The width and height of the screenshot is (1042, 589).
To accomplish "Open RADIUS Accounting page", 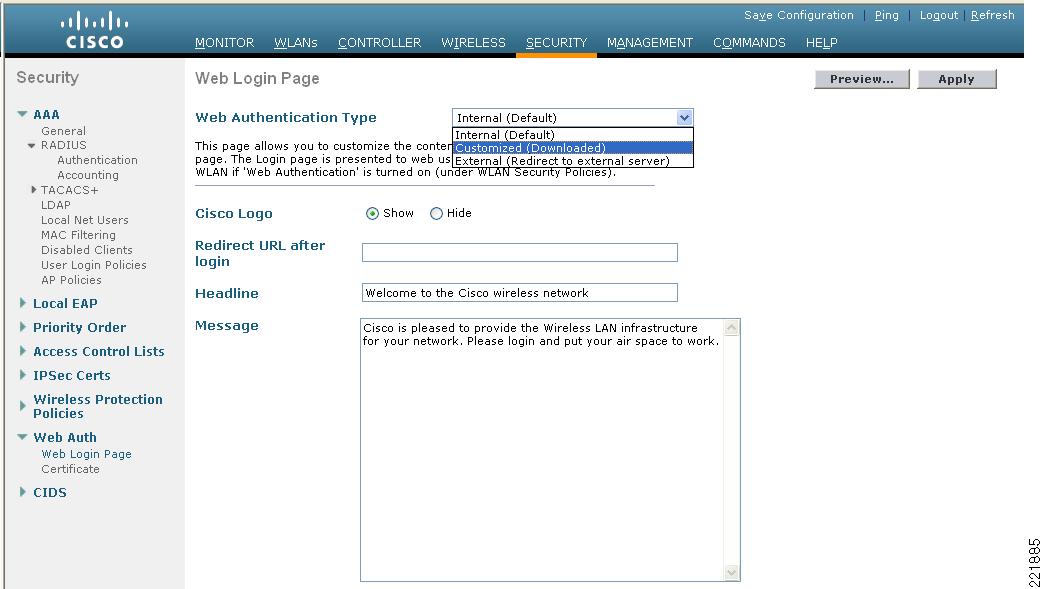I will pos(88,176).
